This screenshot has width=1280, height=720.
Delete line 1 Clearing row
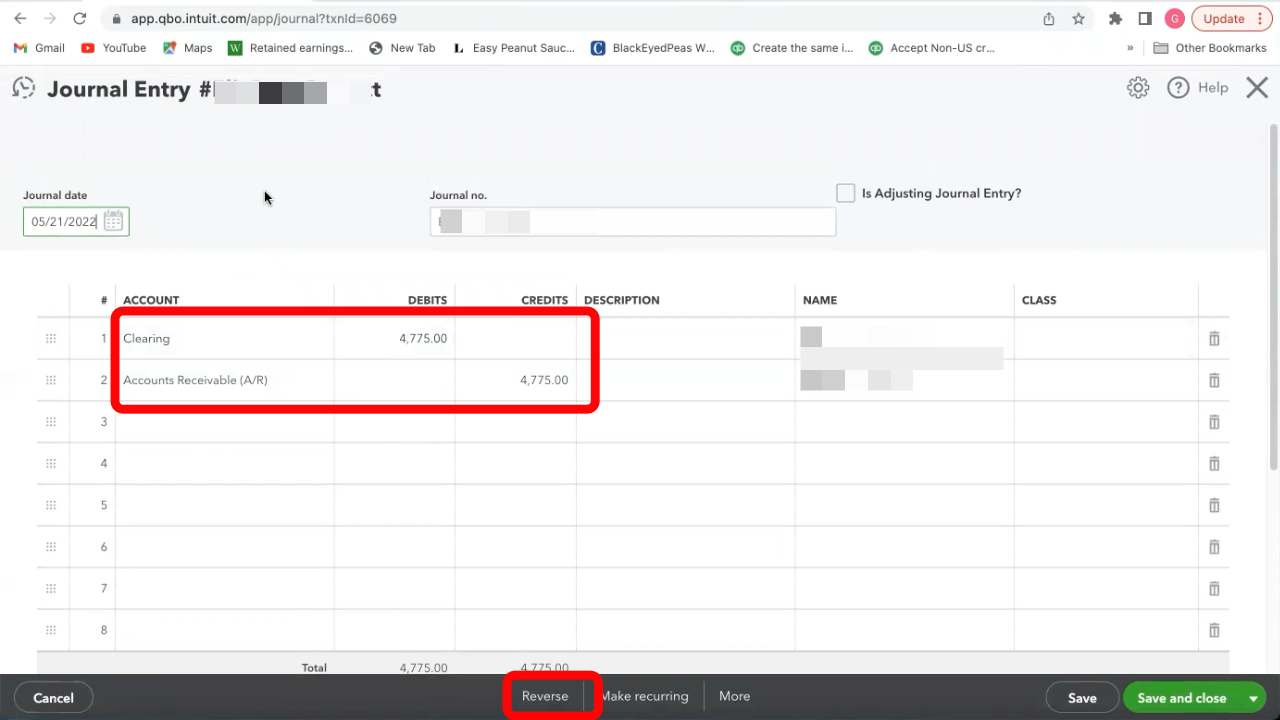[1214, 339]
